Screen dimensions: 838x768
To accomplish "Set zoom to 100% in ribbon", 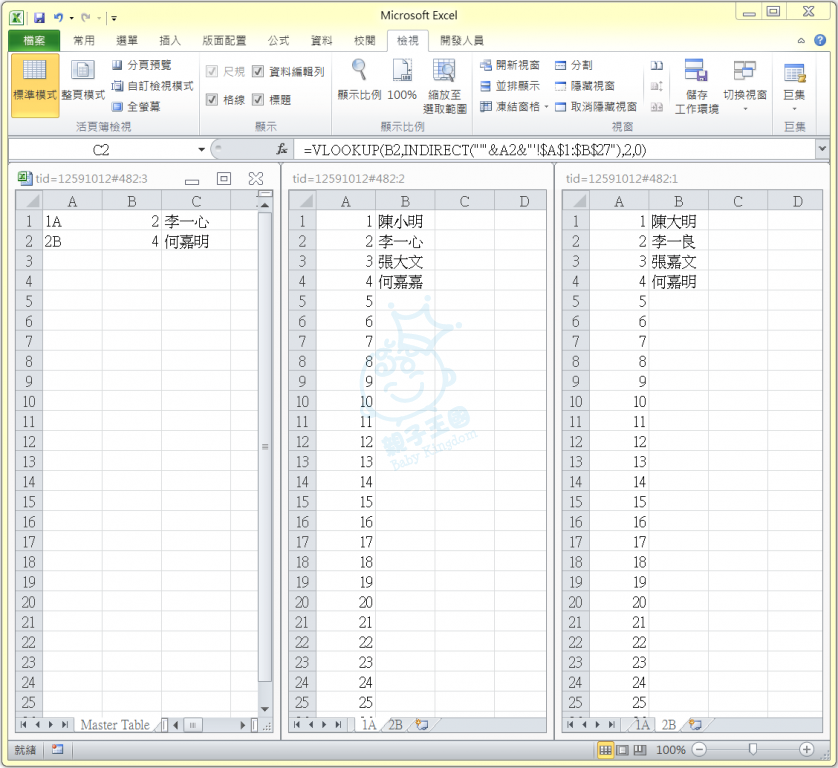I will pos(402,81).
